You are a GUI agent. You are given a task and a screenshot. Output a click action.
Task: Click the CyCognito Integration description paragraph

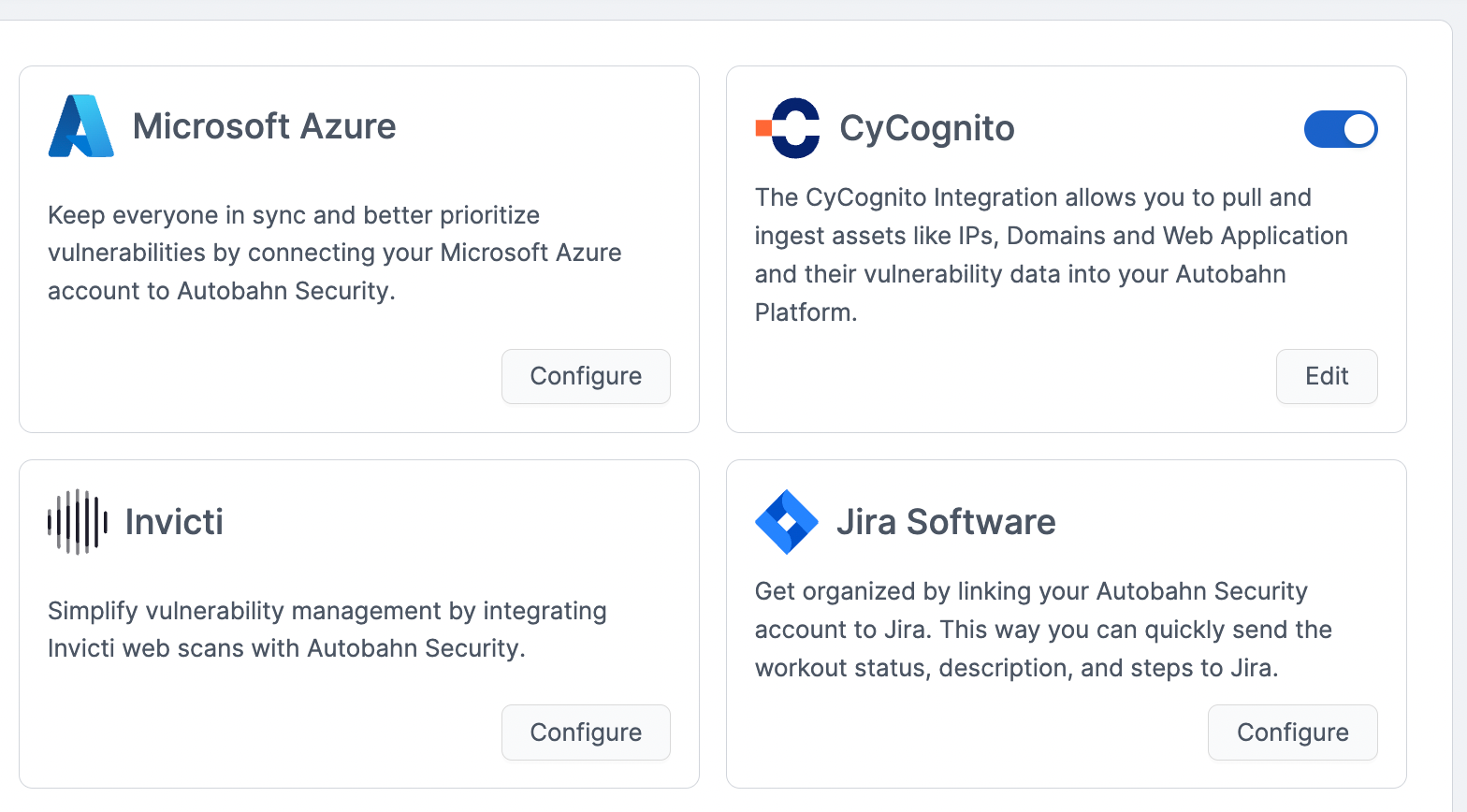point(1052,254)
